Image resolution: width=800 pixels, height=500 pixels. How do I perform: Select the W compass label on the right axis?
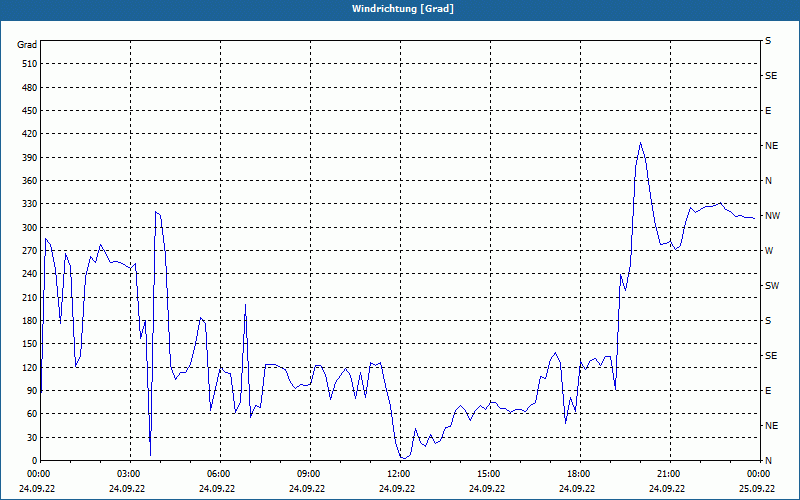(769, 251)
